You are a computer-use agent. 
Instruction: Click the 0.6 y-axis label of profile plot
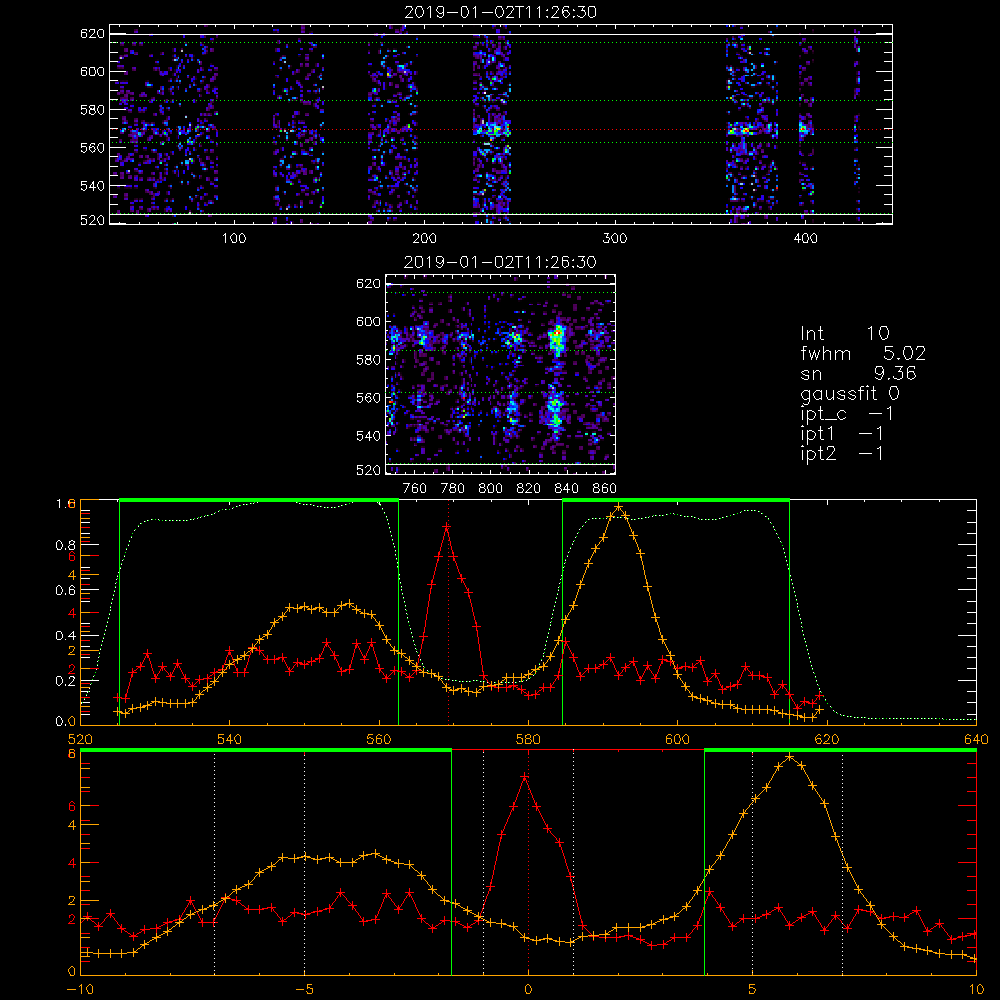66,591
